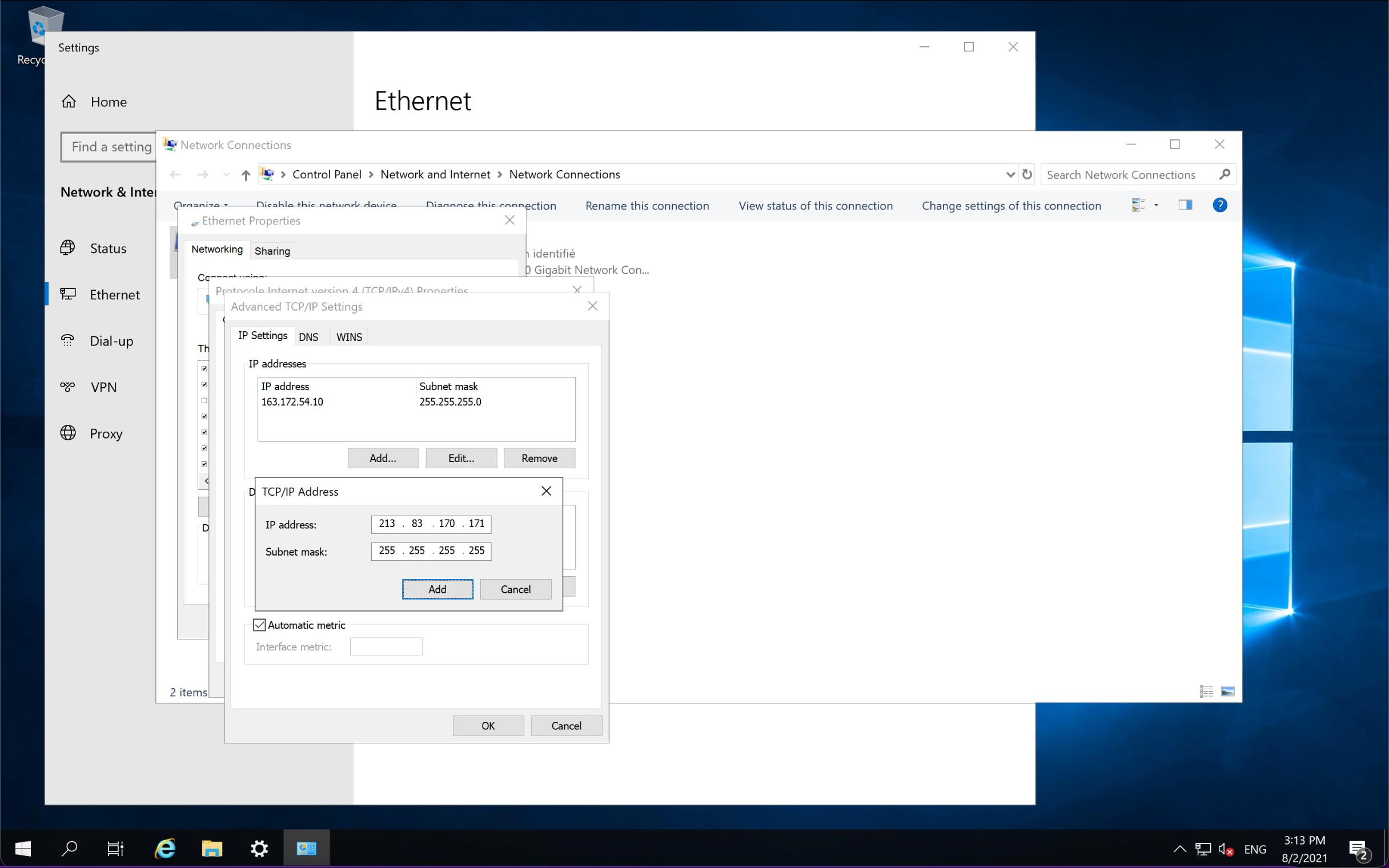Open the Proxy settings page
This screenshot has width=1389, height=868.
click(x=106, y=433)
